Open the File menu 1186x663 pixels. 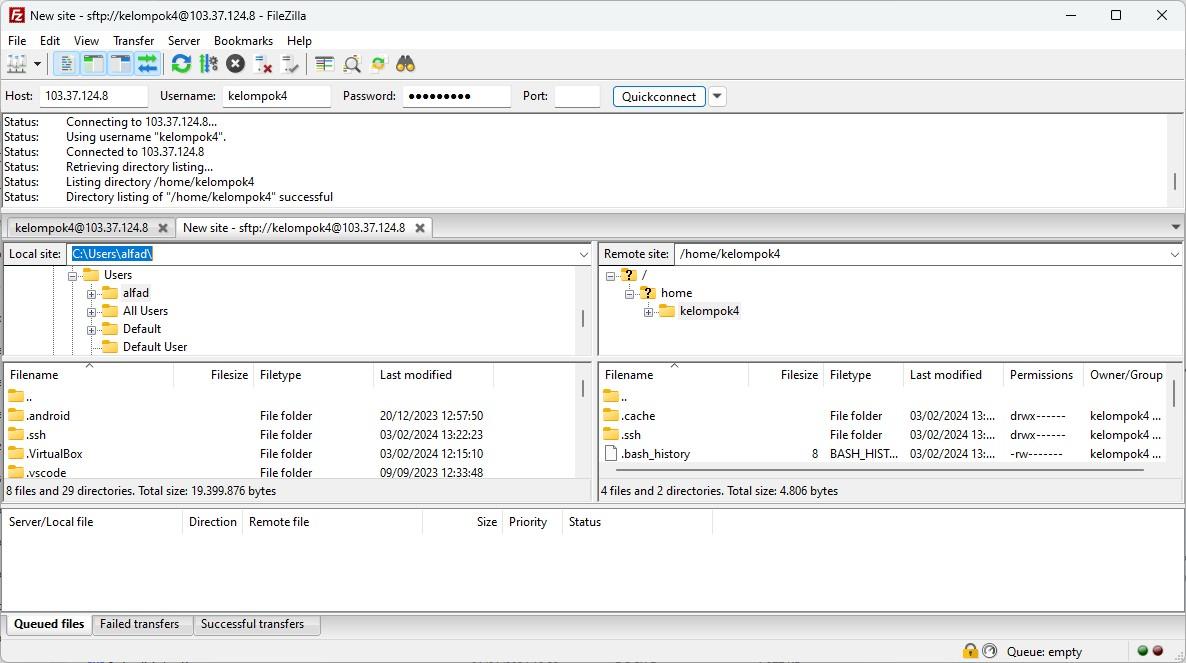tap(17, 41)
